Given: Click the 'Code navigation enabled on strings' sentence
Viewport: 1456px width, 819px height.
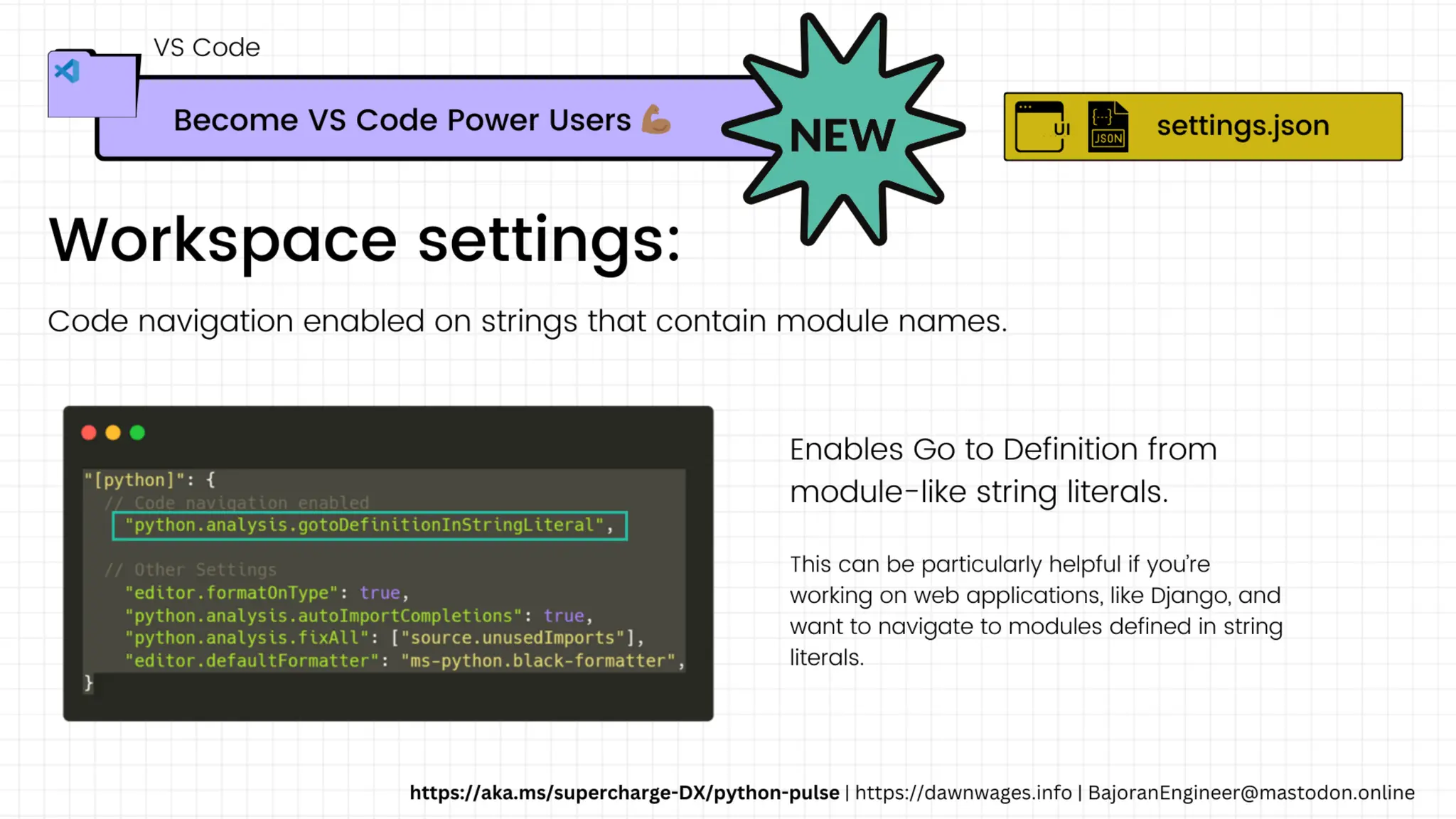Looking at the screenshot, I should click(528, 321).
